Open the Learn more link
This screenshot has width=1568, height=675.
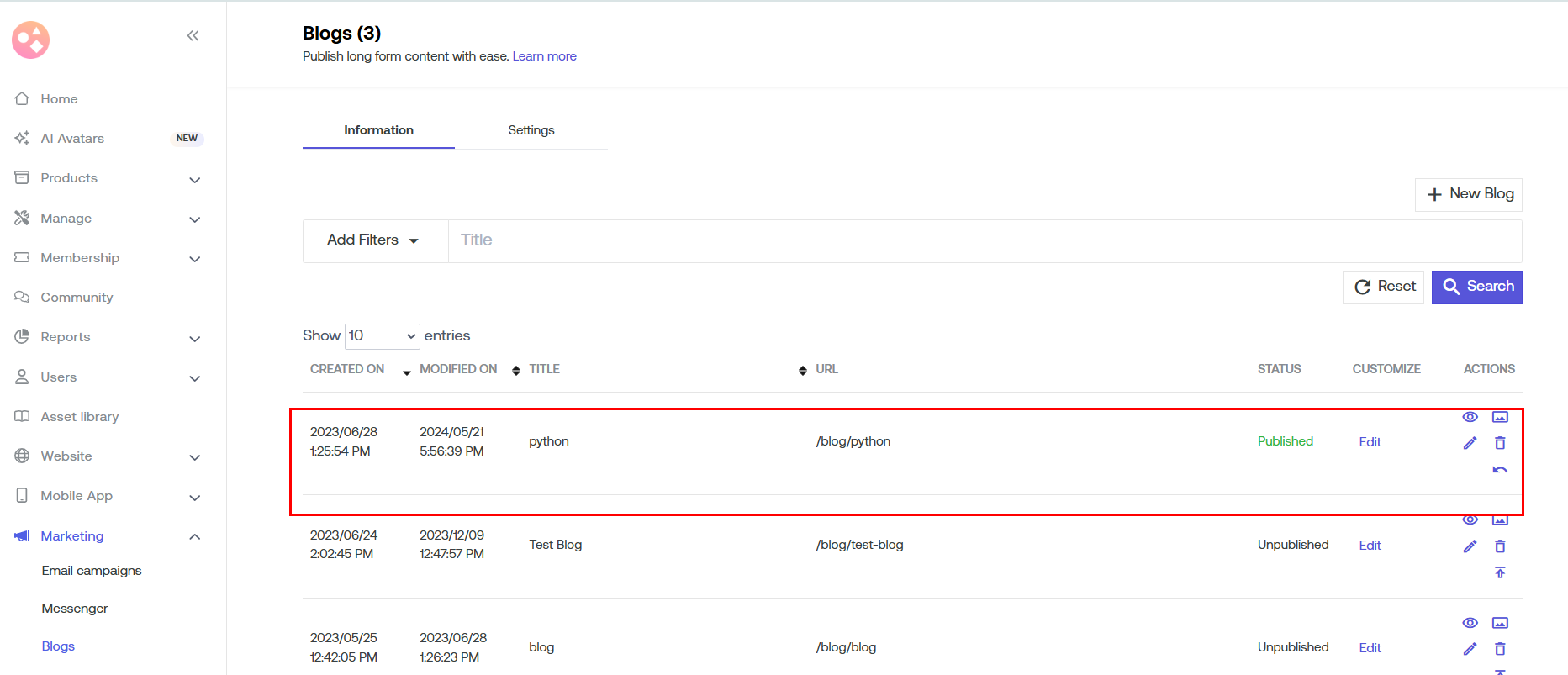point(544,56)
